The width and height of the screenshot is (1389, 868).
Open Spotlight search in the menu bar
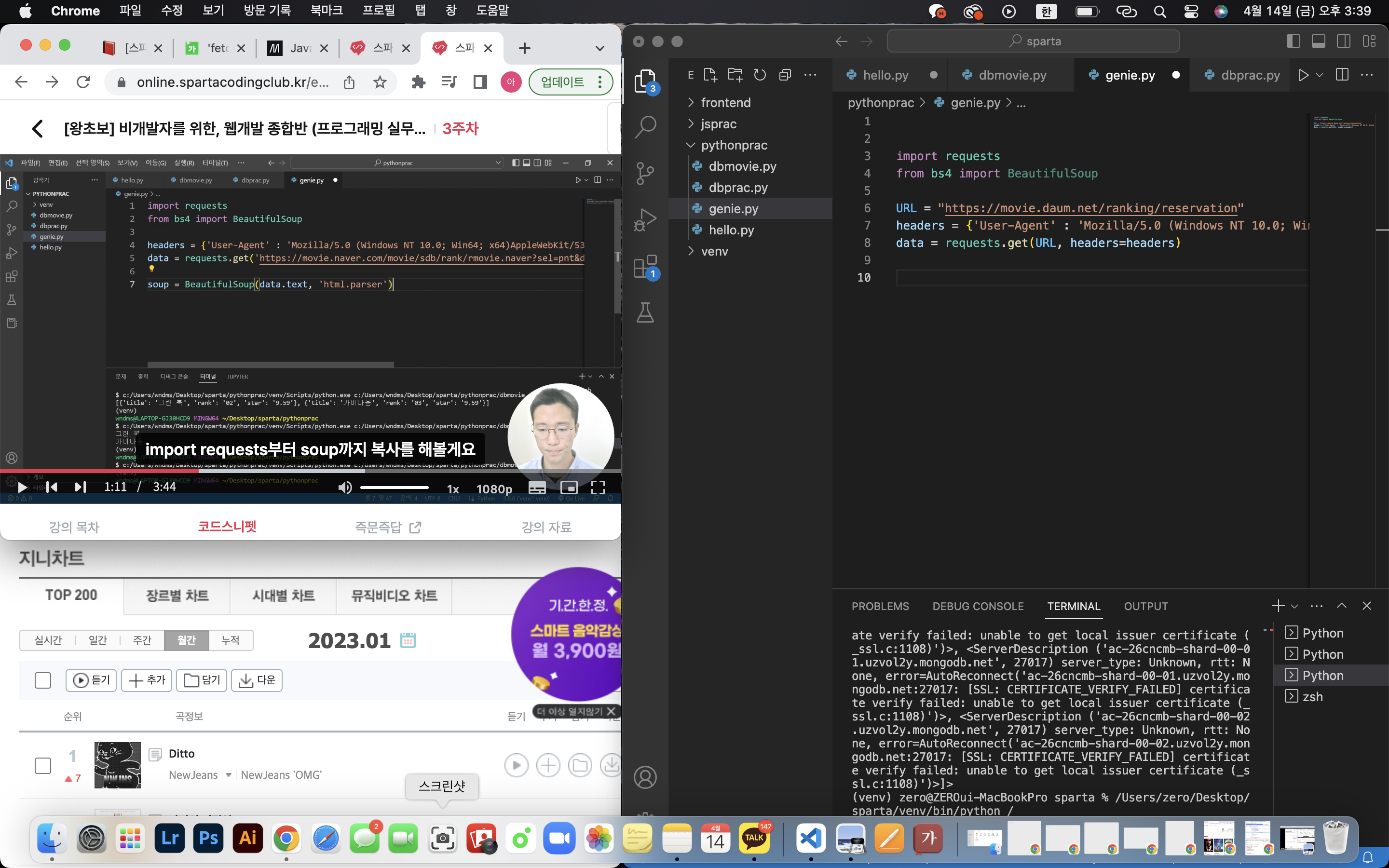click(1159, 12)
